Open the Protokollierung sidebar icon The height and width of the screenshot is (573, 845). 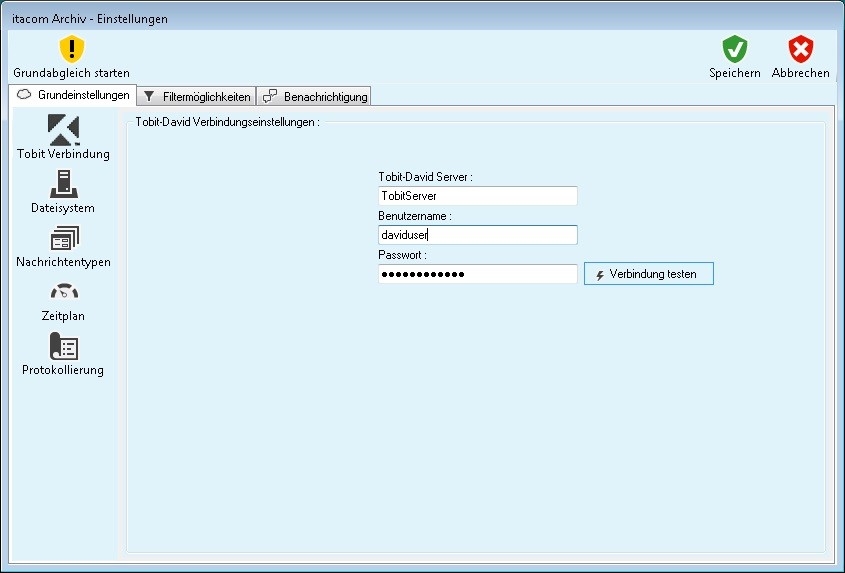(x=64, y=346)
